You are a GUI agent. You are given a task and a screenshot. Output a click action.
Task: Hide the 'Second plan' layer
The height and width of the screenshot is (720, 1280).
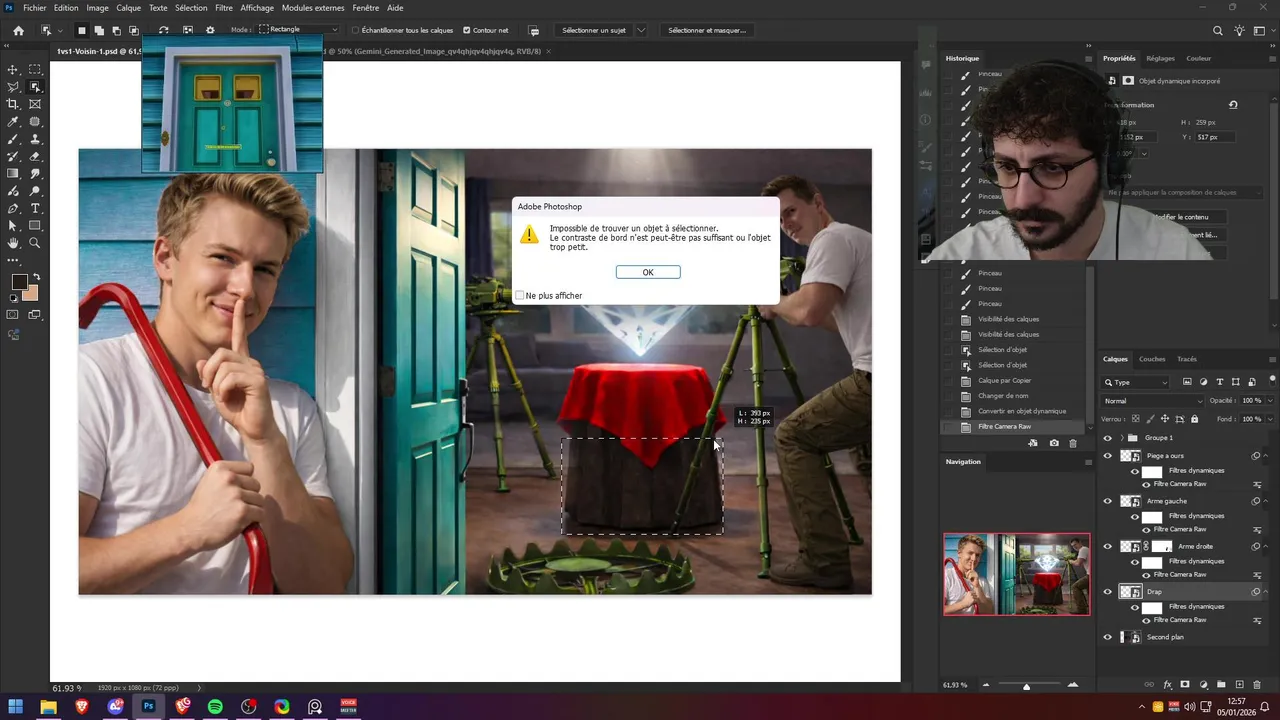1107,637
